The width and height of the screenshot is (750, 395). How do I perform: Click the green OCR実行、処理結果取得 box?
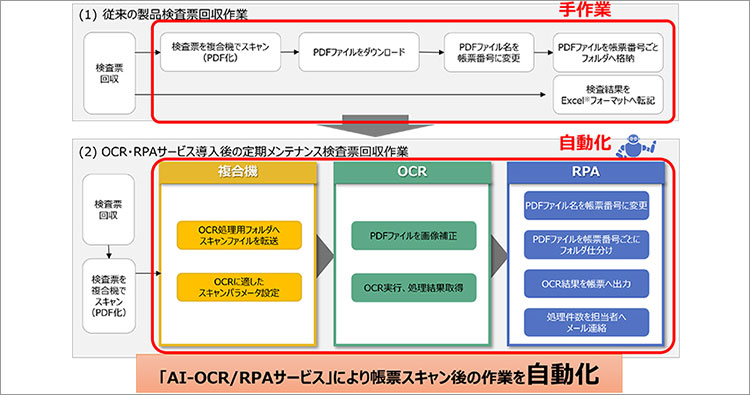coord(414,287)
